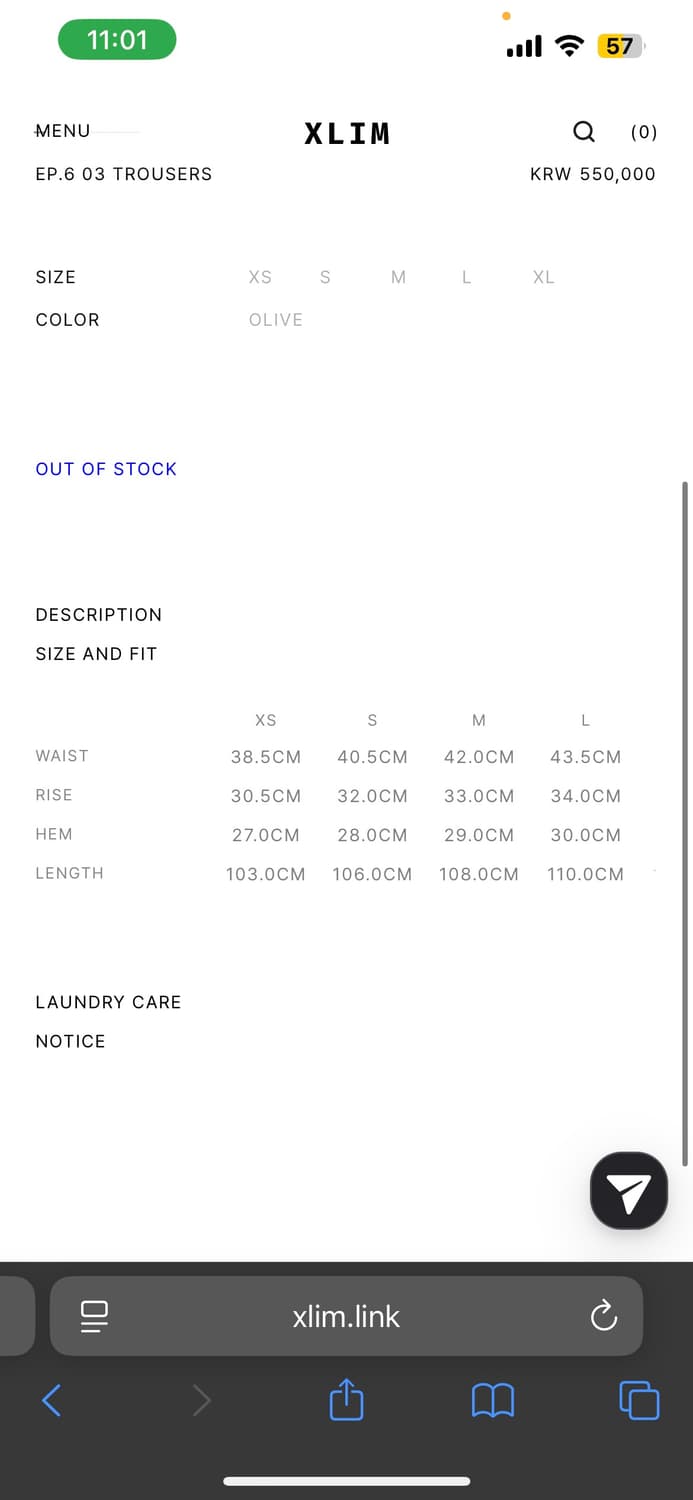The width and height of the screenshot is (693, 1500).
Task: Tap the floating paper plane chat icon
Action: [x=629, y=1190]
